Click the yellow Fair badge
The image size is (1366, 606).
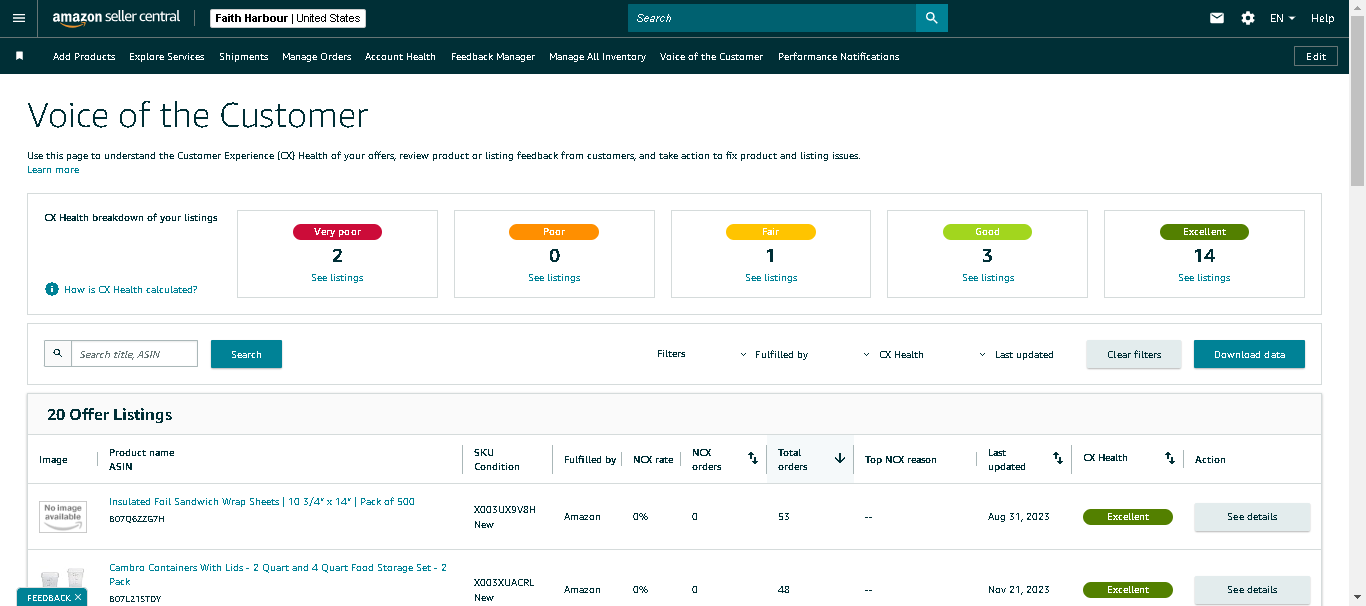[771, 232]
